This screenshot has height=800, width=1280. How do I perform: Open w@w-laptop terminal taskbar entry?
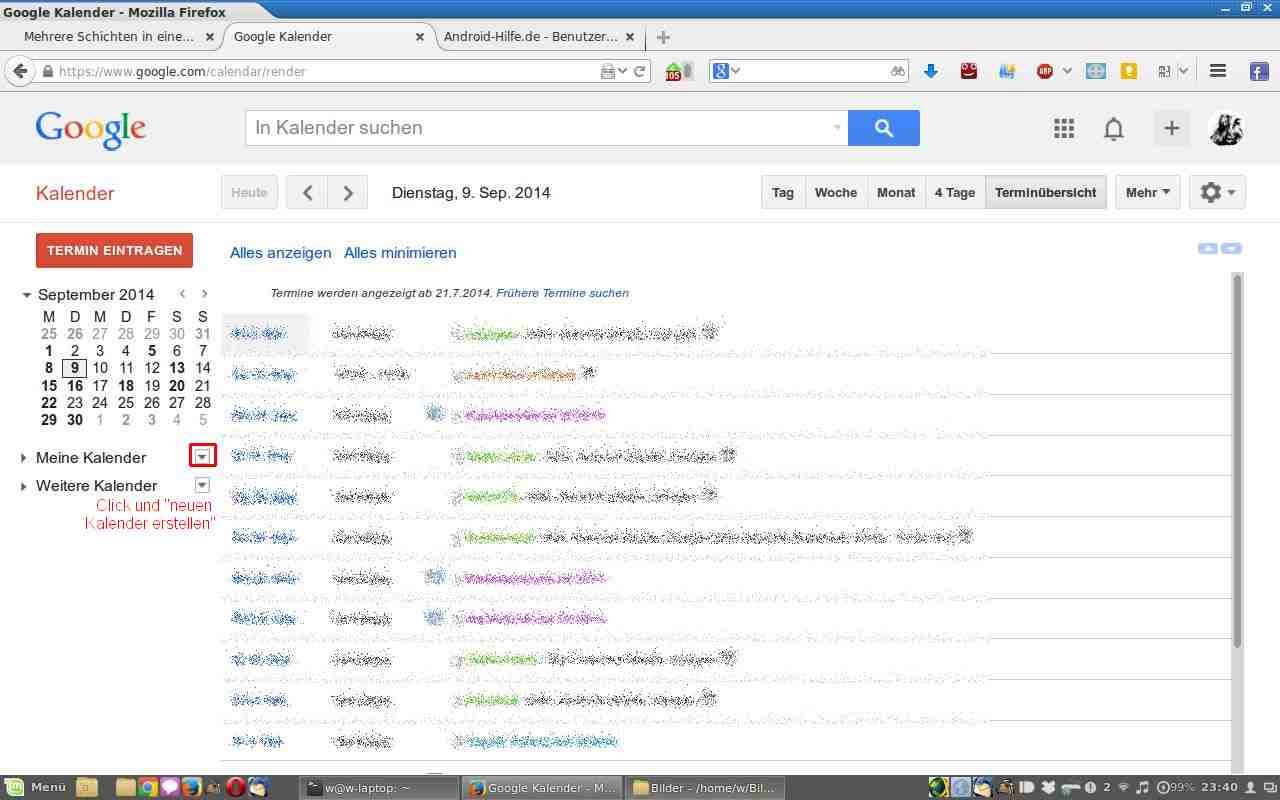click(379, 787)
